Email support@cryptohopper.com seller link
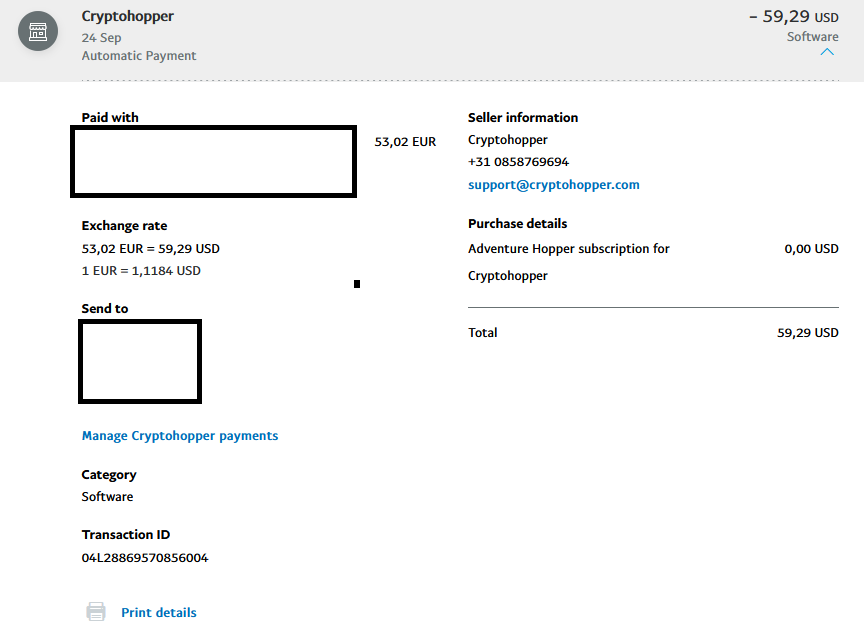864x629 pixels. [x=554, y=185]
